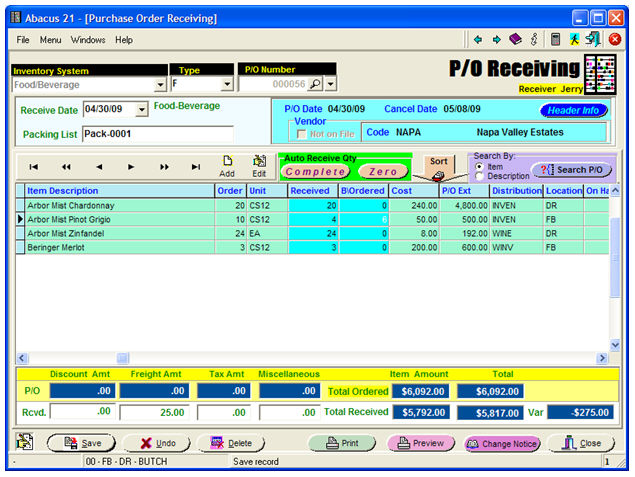
Task: Click the Packing List input field
Action: (x=157, y=133)
